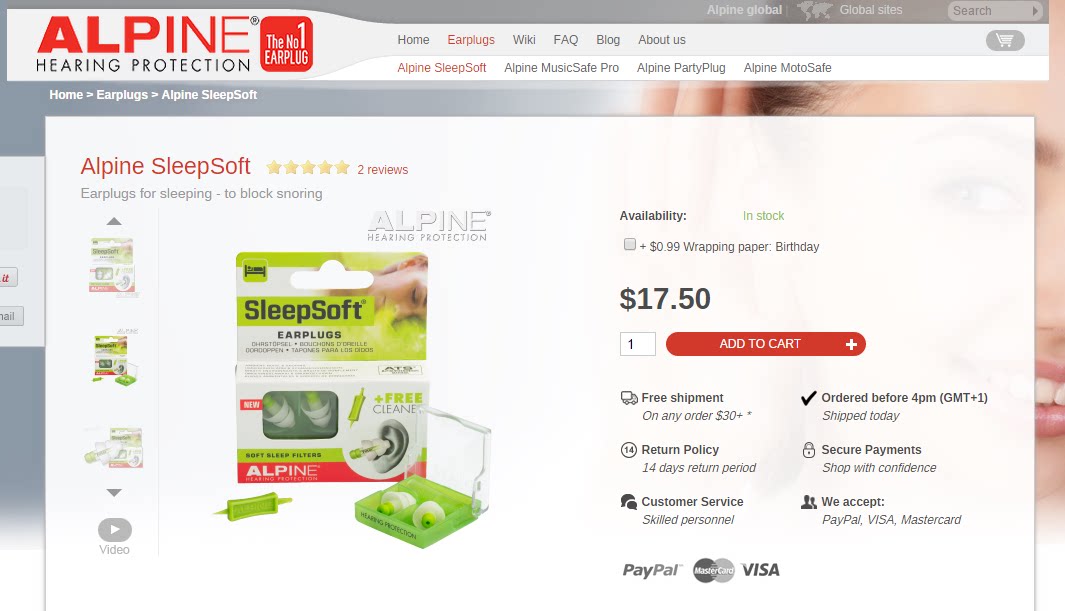The width and height of the screenshot is (1065, 611).
Task: Play the product video icon
Action: (115, 530)
